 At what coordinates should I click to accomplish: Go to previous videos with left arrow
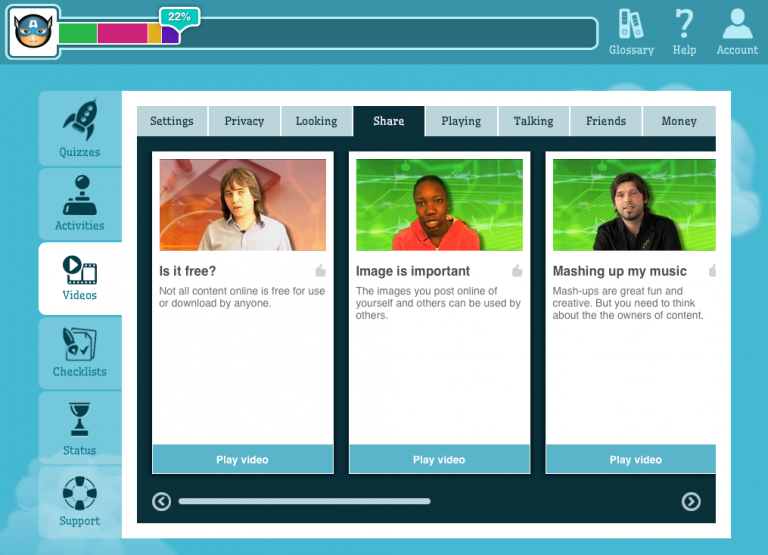(x=162, y=501)
